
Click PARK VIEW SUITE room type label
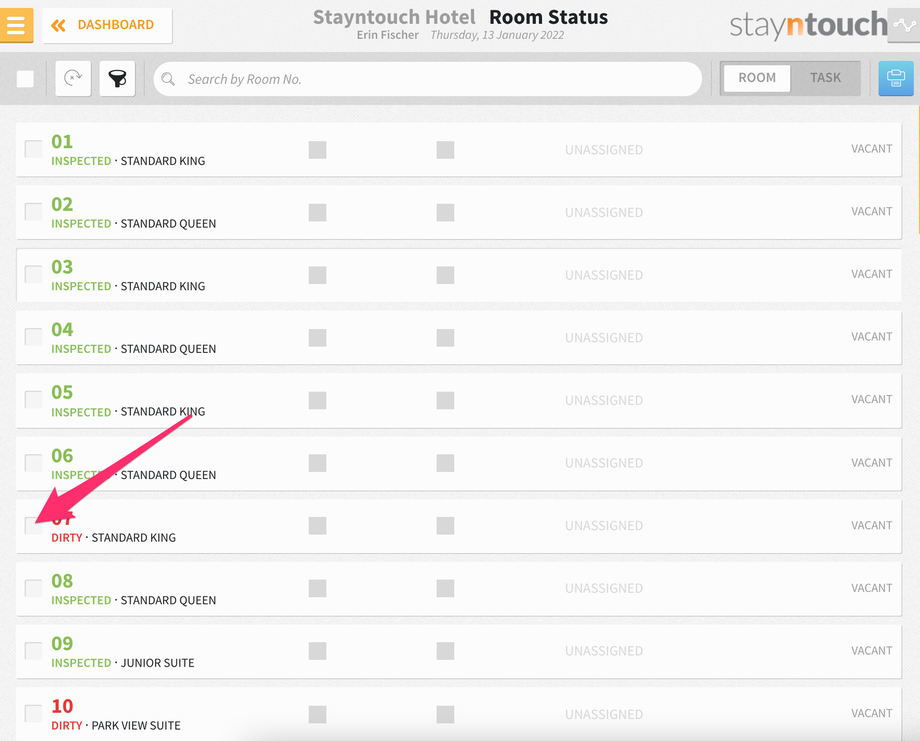(136, 726)
